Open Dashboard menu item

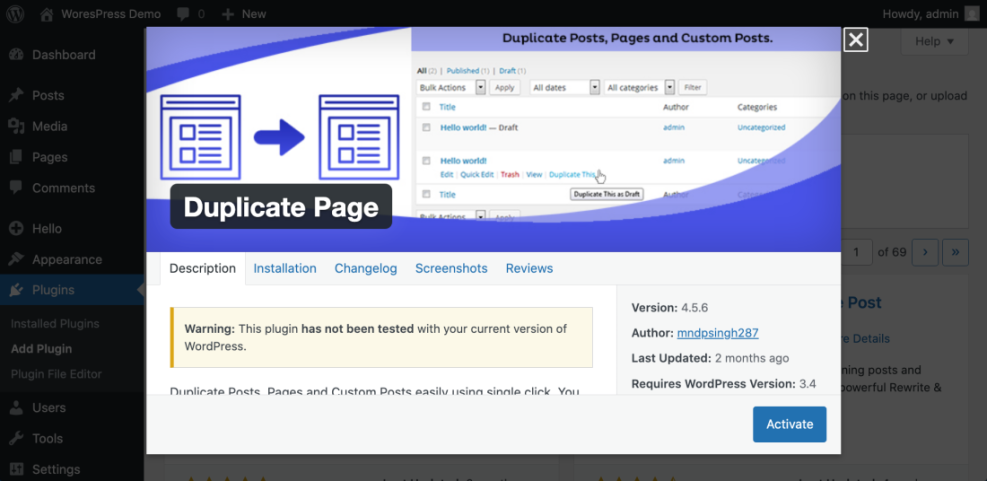tap(64, 55)
